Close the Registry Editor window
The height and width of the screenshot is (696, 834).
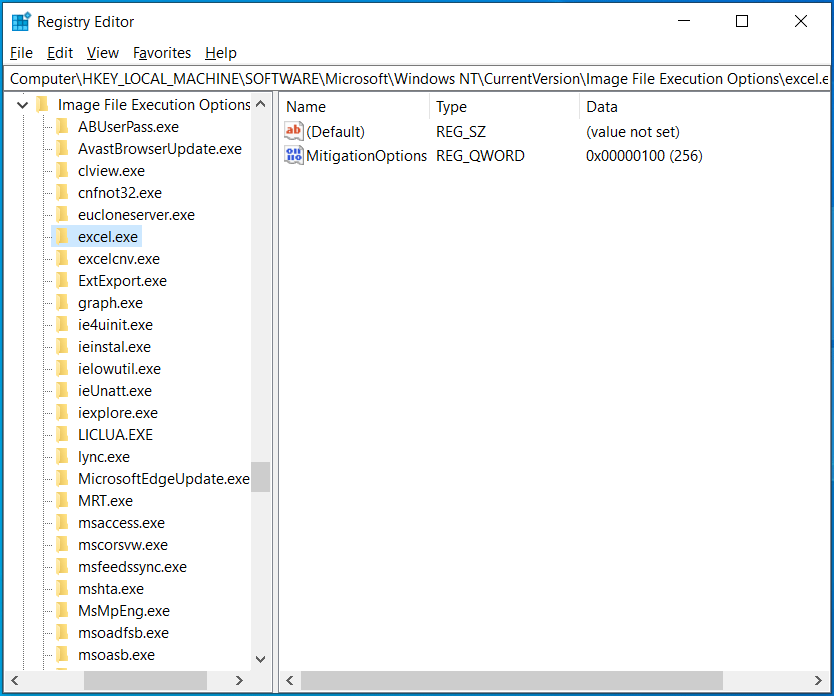(x=800, y=21)
